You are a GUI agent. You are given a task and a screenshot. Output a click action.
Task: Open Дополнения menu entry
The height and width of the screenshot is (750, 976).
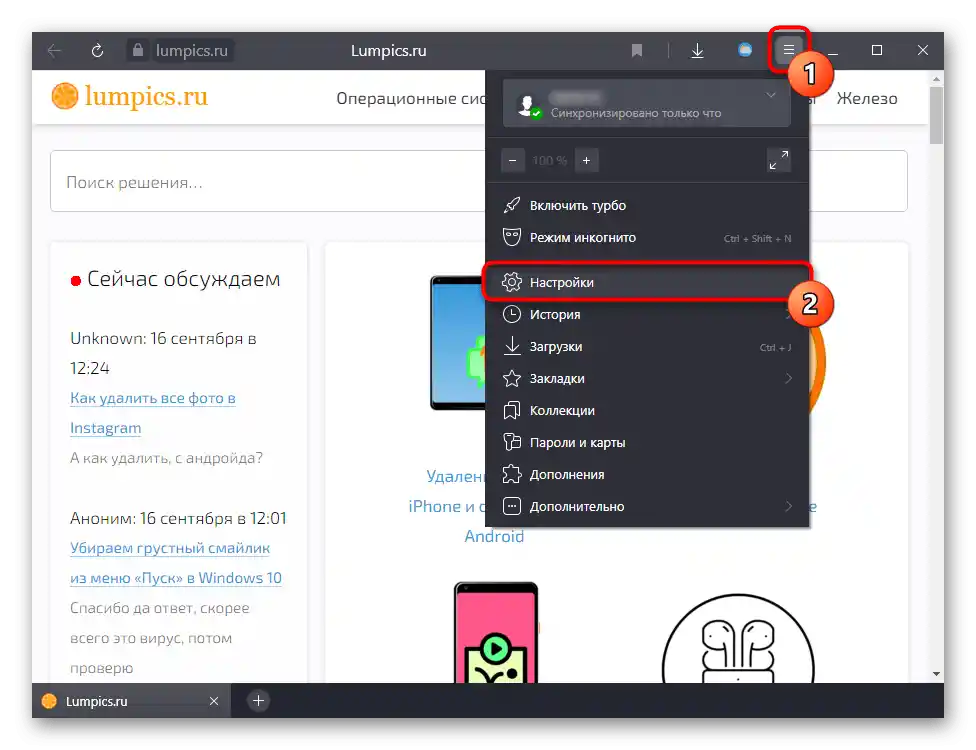pyautogui.click(x=647, y=474)
